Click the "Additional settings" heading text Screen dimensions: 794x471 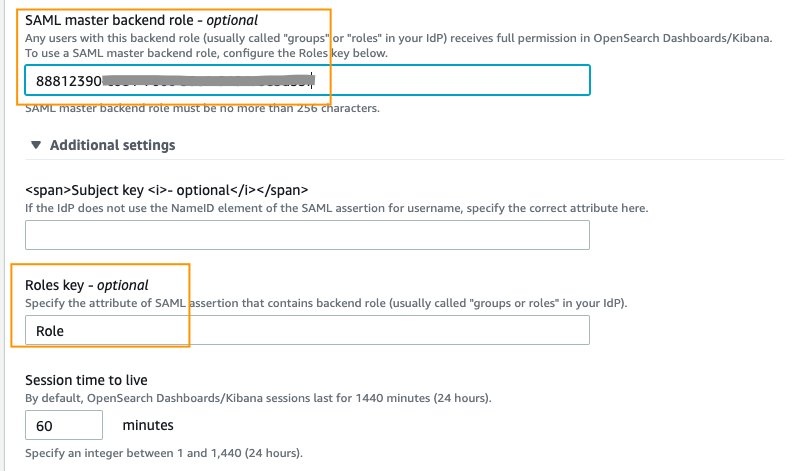112,145
